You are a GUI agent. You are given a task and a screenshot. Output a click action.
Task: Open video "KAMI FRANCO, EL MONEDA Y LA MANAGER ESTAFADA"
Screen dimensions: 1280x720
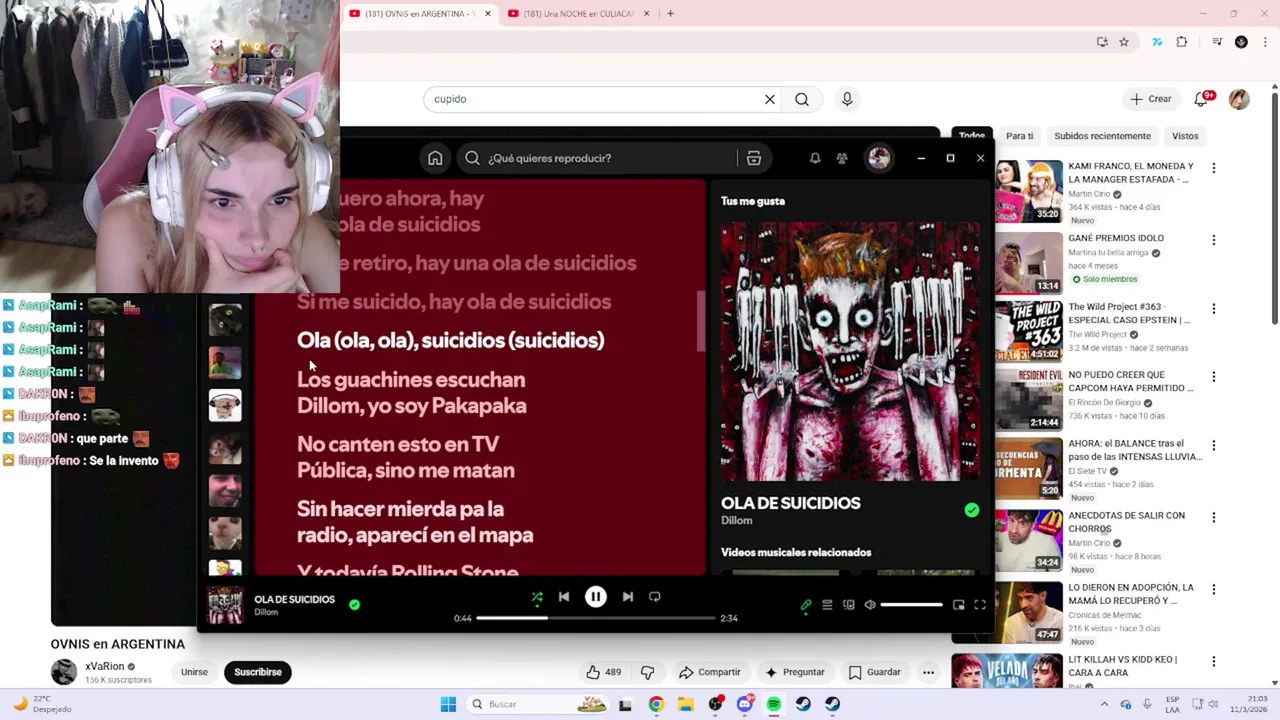(x=1131, y=173)
